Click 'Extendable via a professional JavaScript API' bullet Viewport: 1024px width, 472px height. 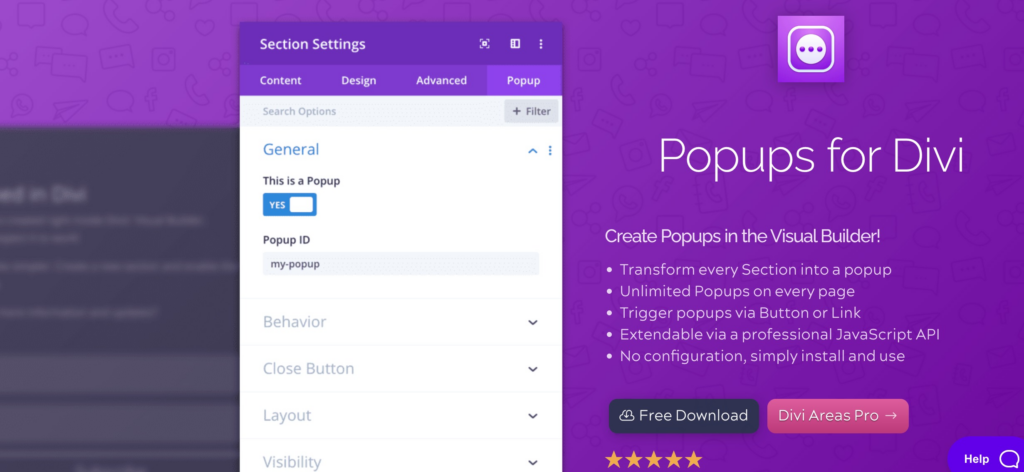[x=780, y=334]
